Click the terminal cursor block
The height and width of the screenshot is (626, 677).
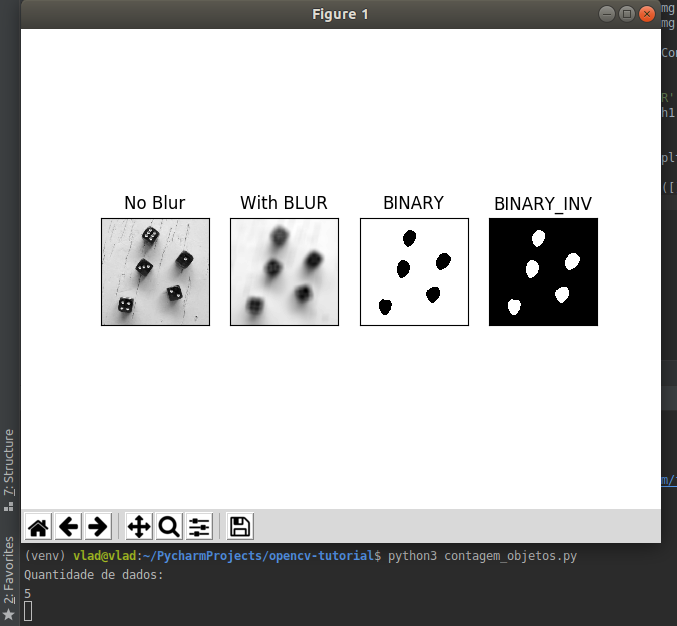click(28, 611)
